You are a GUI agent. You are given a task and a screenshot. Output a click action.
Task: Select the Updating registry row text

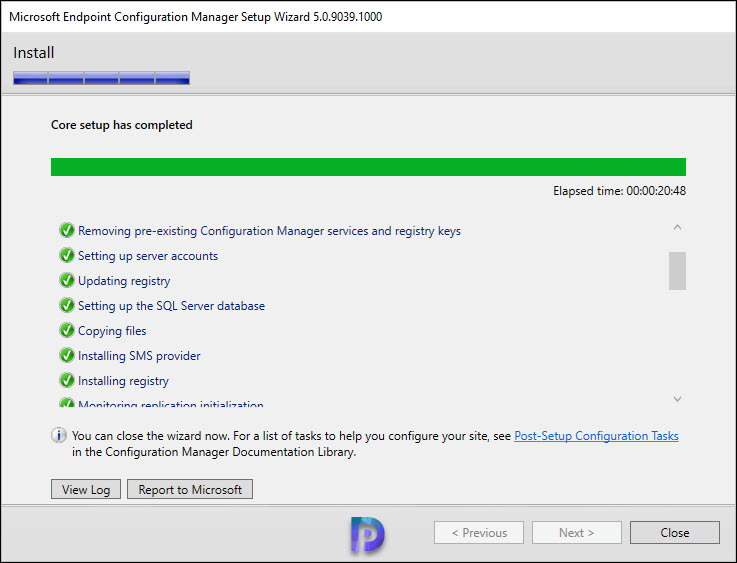(124, 281)
